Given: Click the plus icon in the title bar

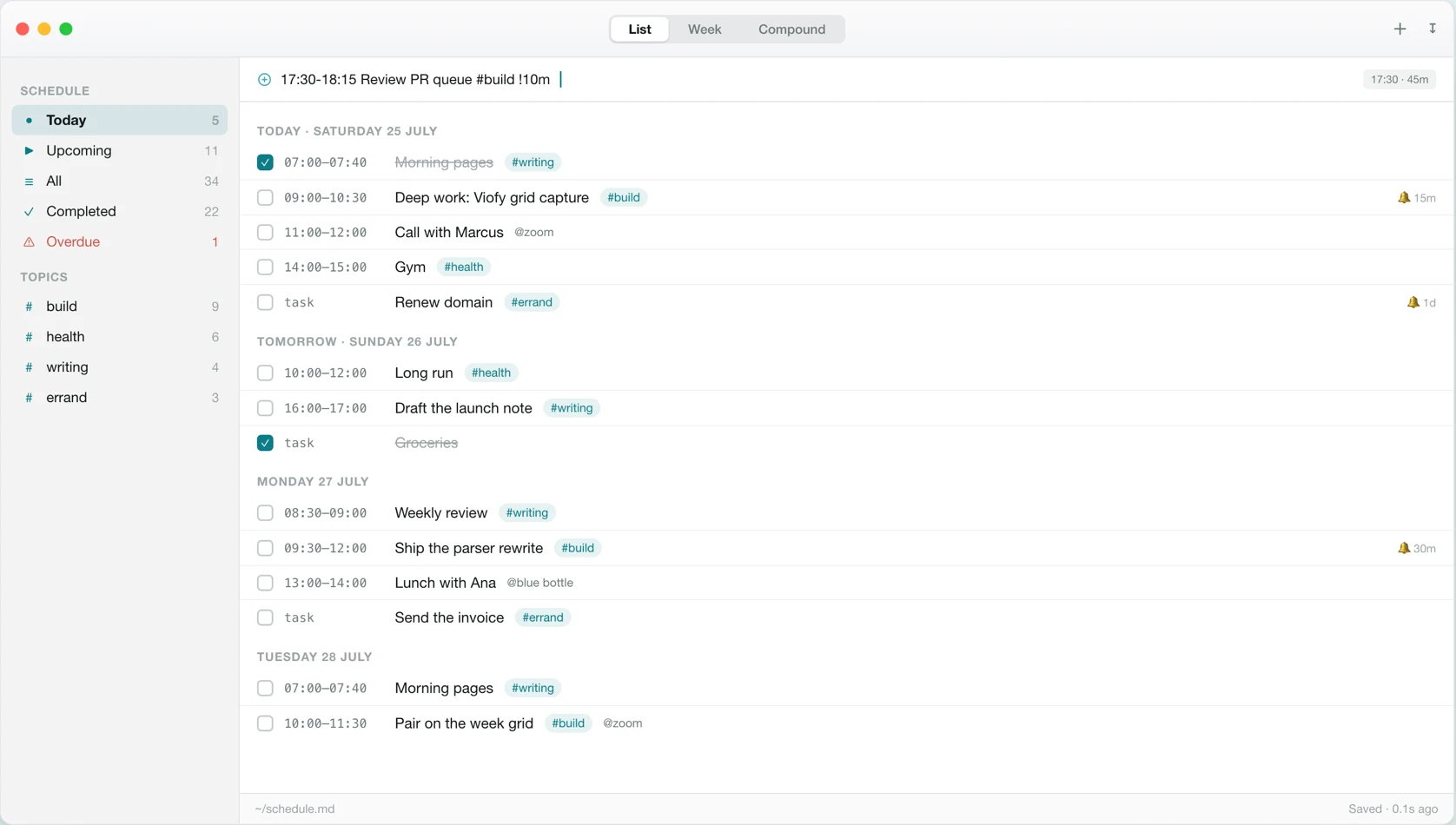Looking at the screenshot, I should [x=1400, y=29].
